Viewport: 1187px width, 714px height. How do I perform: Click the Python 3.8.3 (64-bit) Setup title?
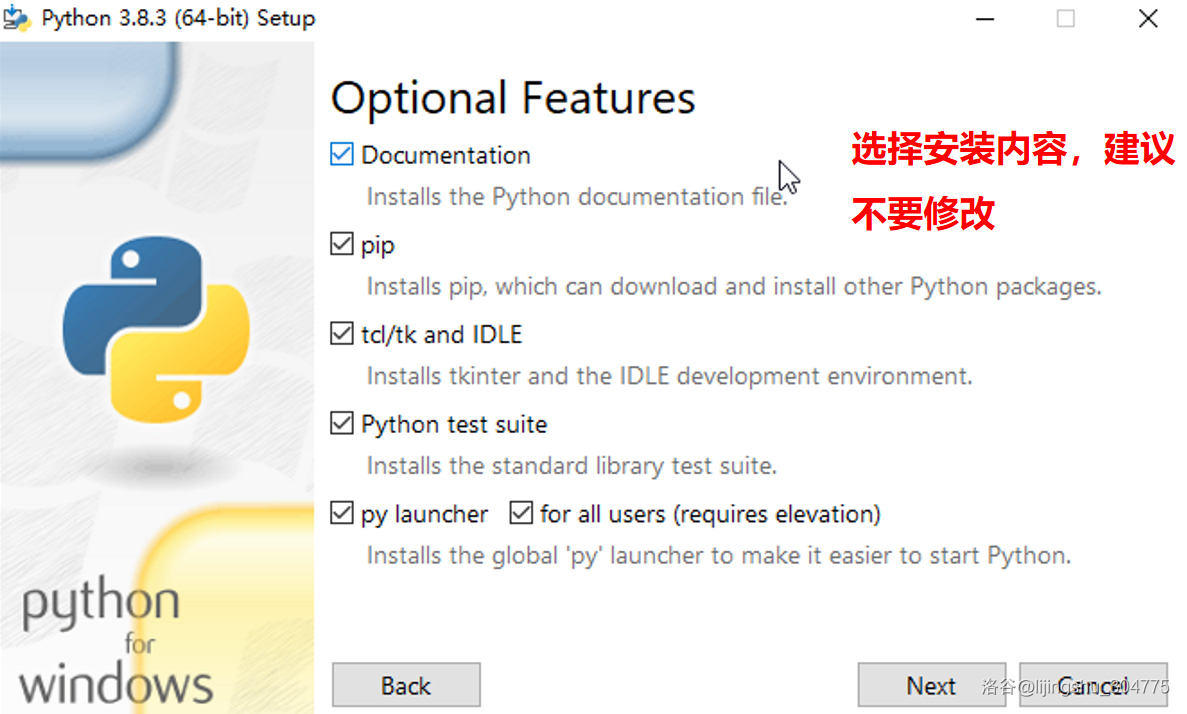[178, 18]
